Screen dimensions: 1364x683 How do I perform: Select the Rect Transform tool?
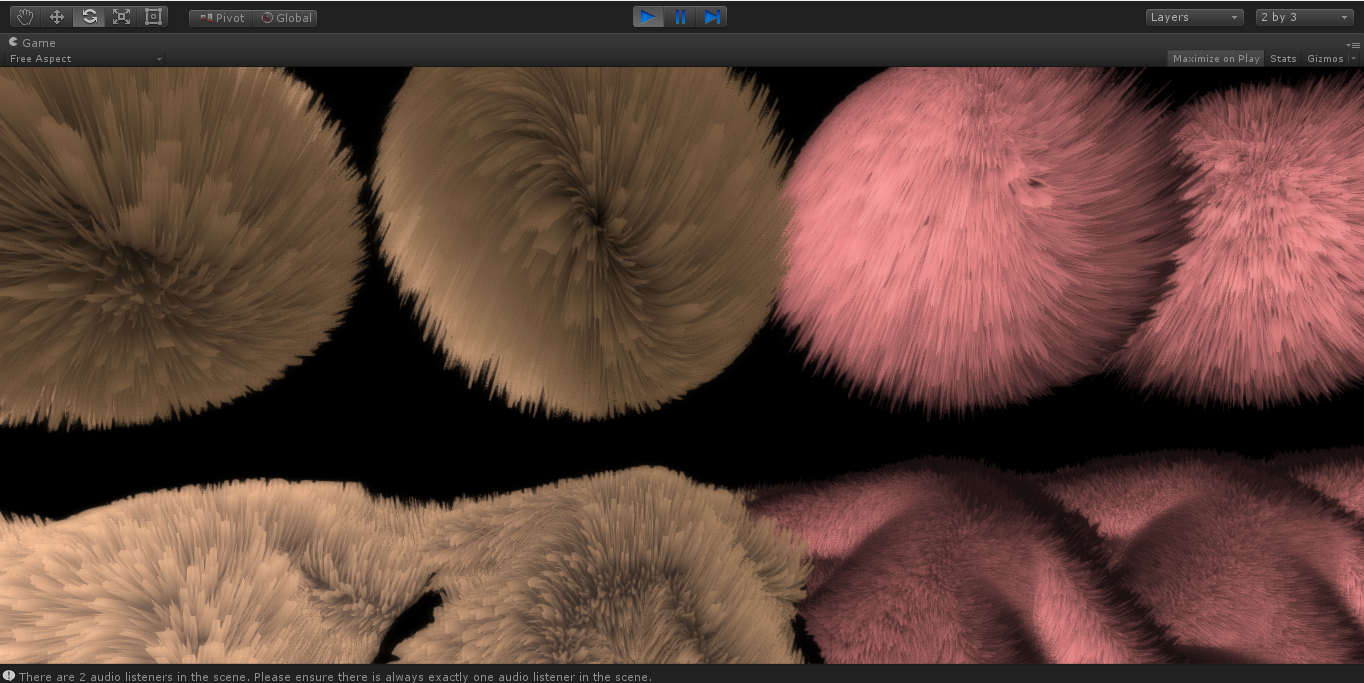click(152, 16)
